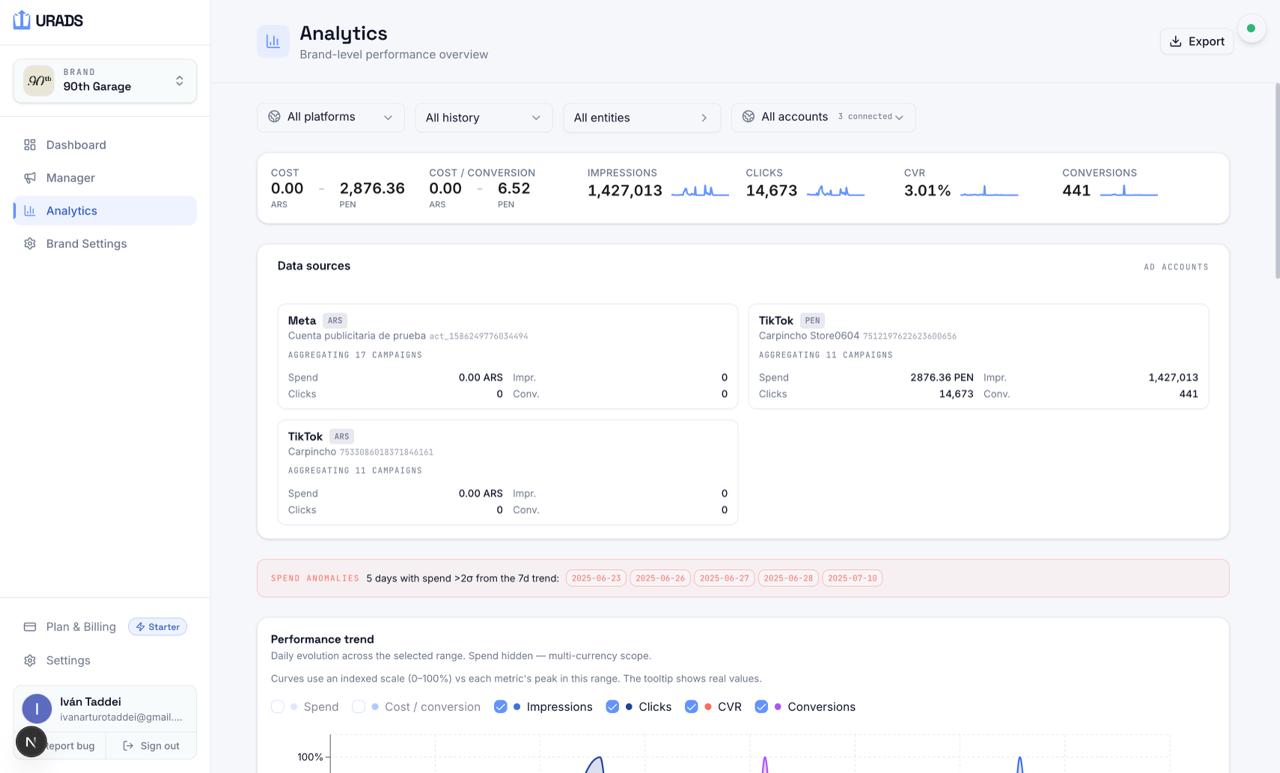This screenshot has width=1280, height=773.
Task: Click the 2025-06-23 anomaly date chip
Action: 596,578
